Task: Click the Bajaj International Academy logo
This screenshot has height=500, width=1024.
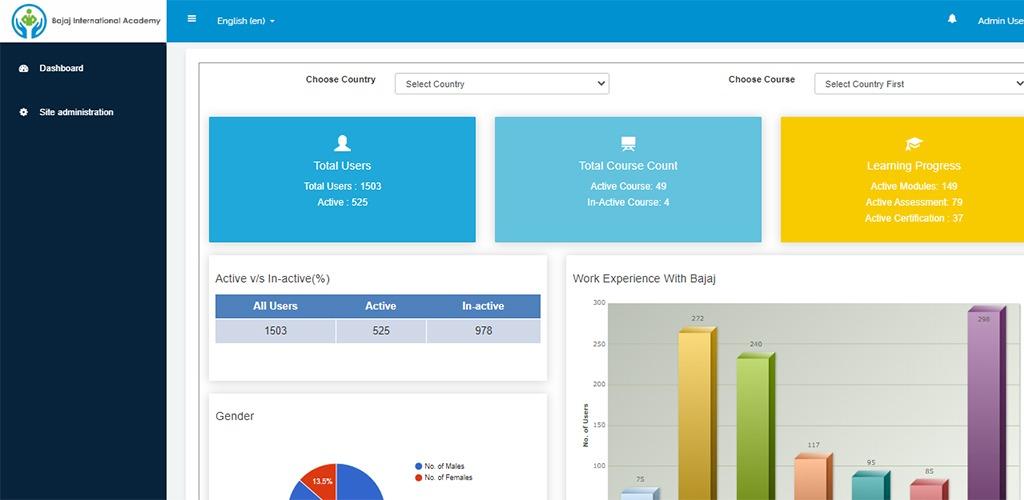Action: click(86, 21)
